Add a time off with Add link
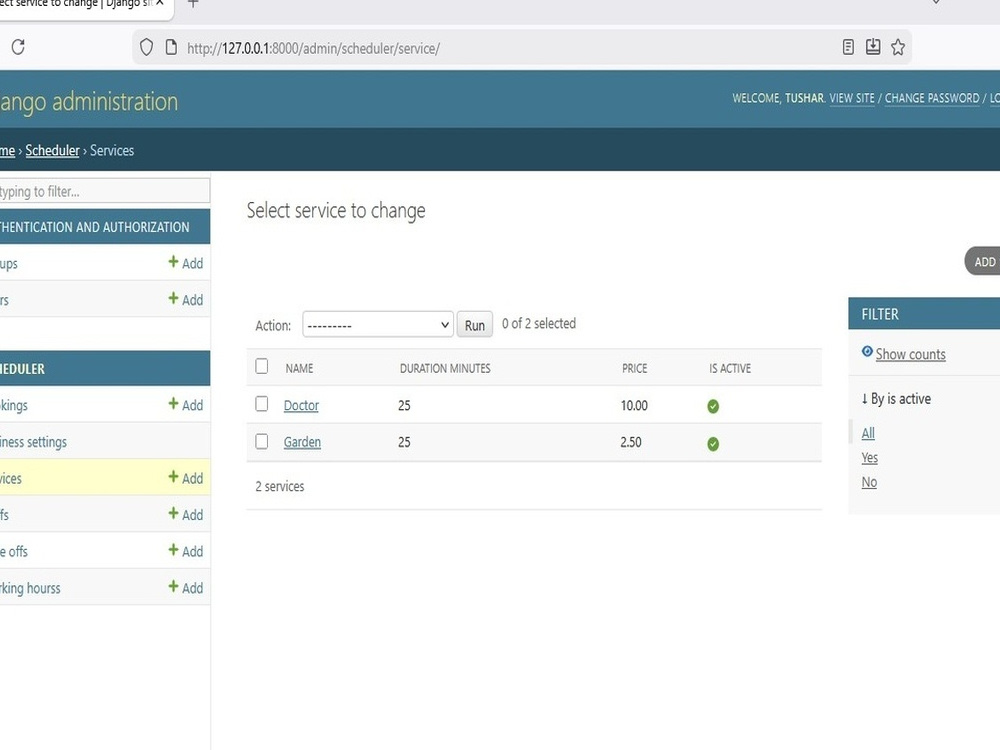 pyautogui.click(x=186, y=551)
